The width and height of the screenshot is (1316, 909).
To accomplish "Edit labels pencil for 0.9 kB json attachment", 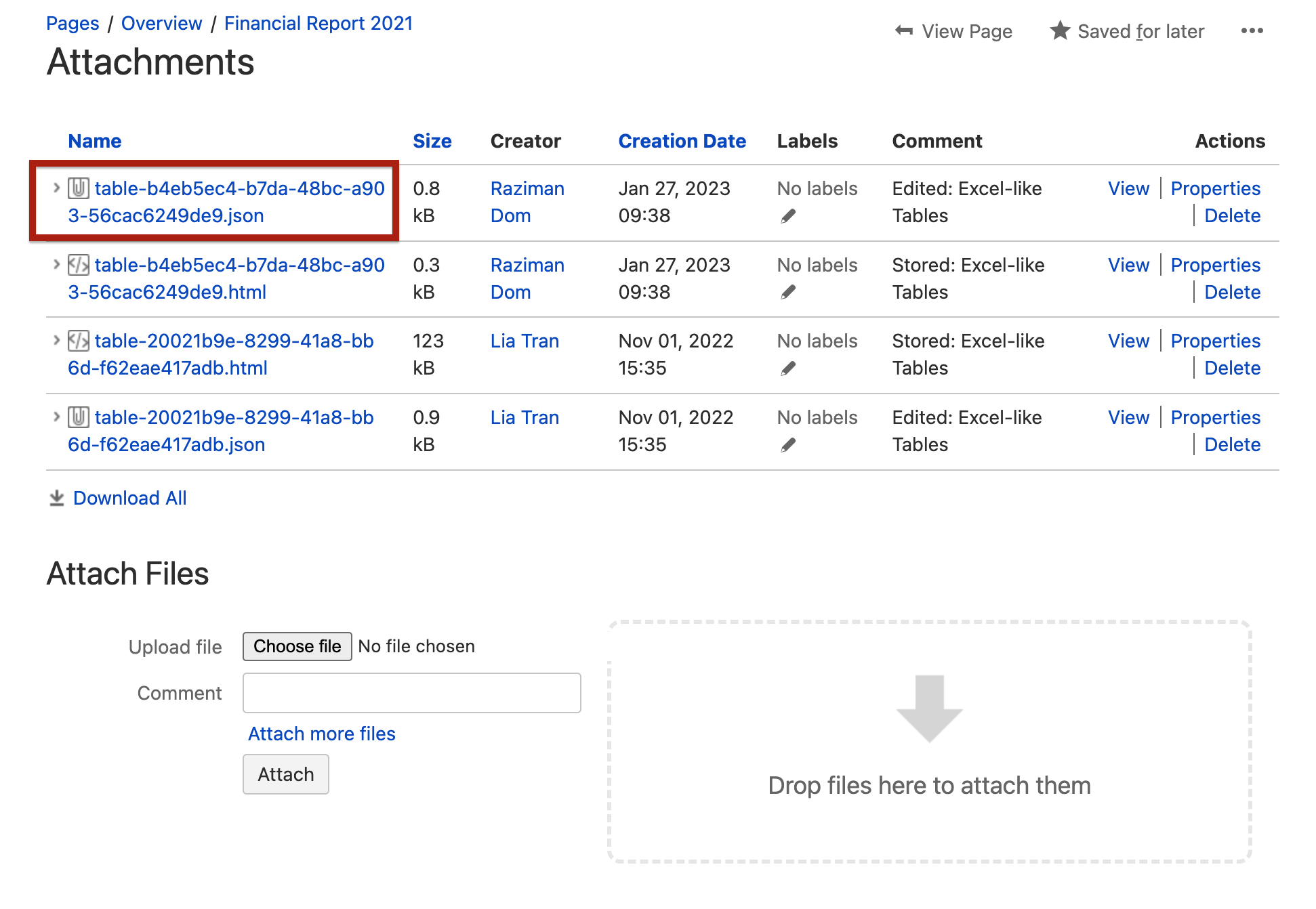I will click(787, 445).
